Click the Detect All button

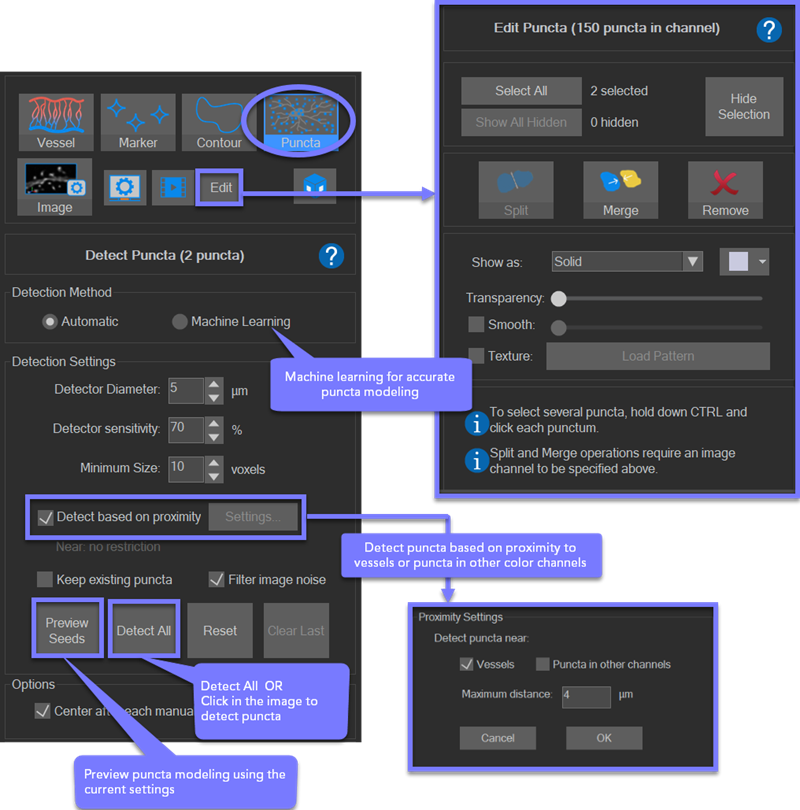pyautogui.click(x=143, y=630)
